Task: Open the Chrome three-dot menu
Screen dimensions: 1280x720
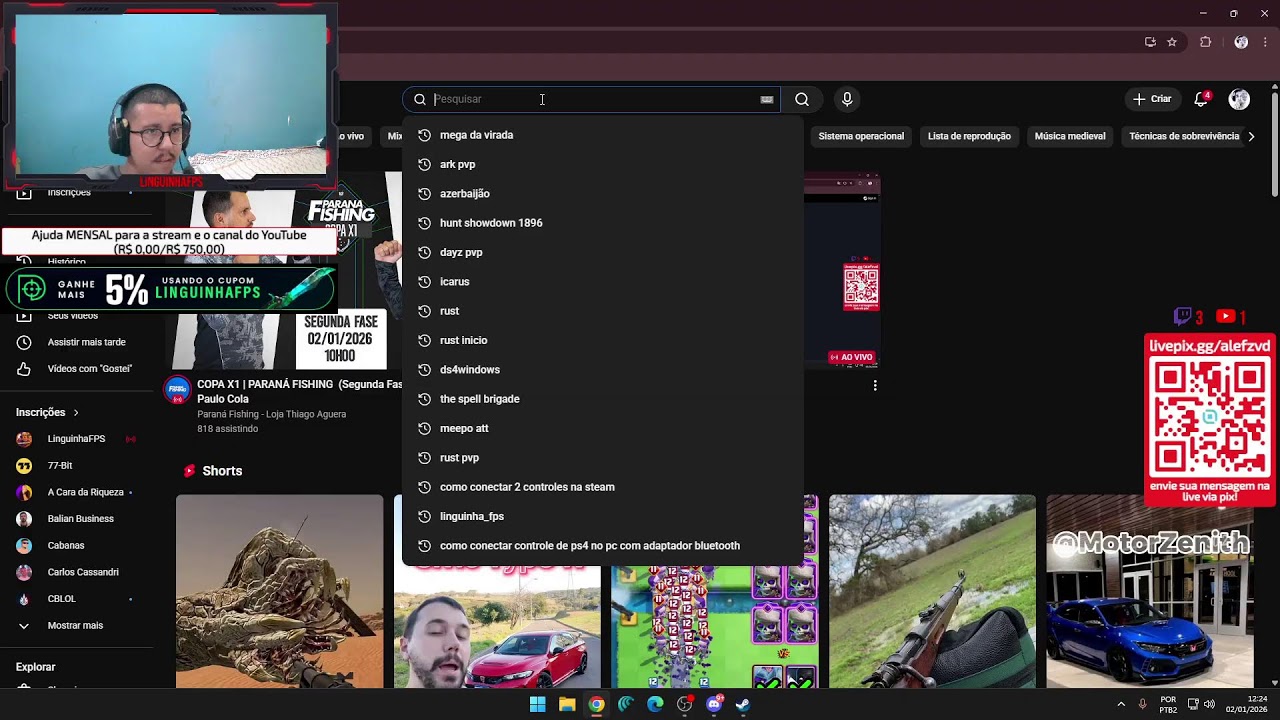Action: pyautogui.click(x=1265, y=42)
